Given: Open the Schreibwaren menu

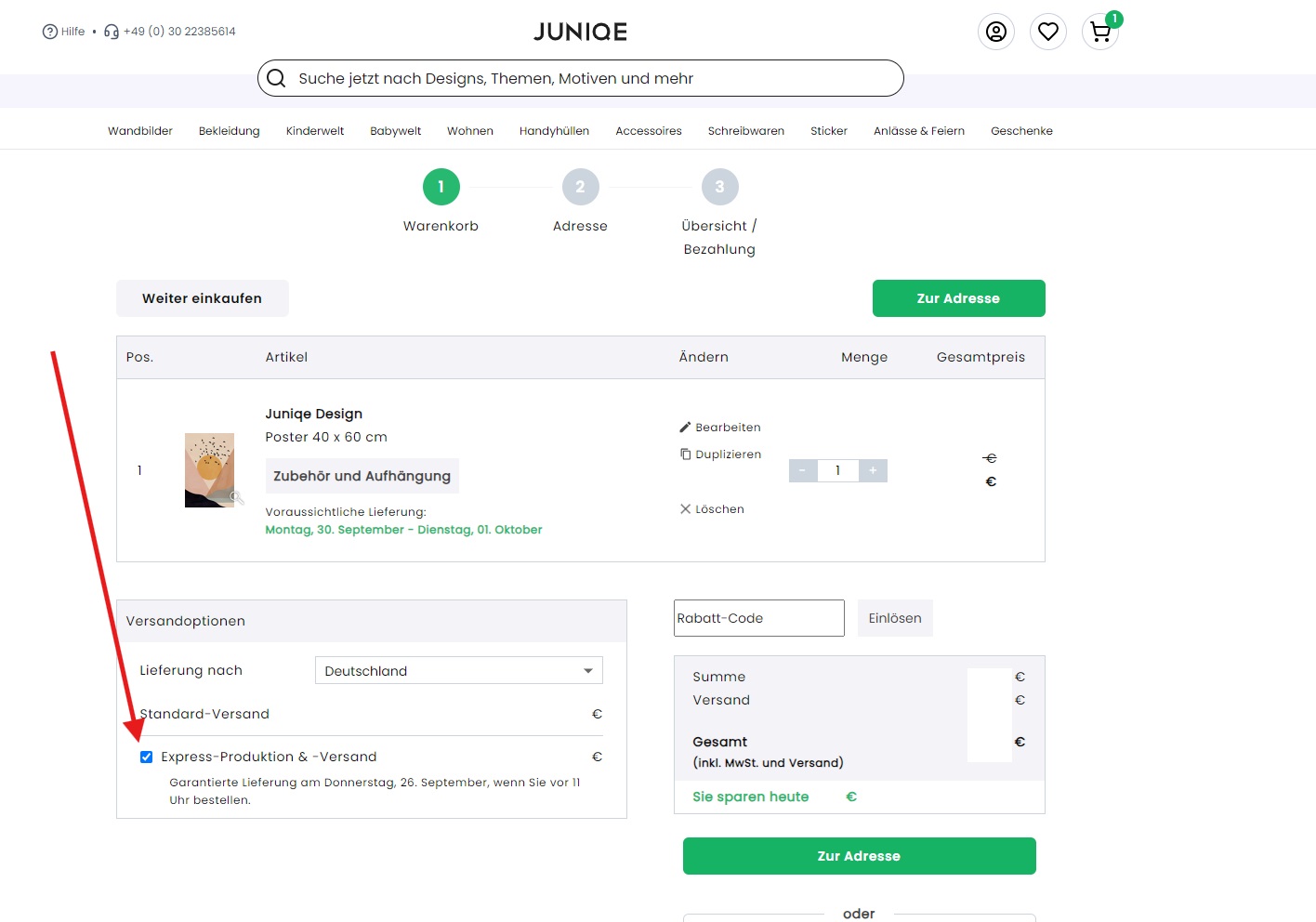Looking at the screenshot, I should tap(746, 131).
